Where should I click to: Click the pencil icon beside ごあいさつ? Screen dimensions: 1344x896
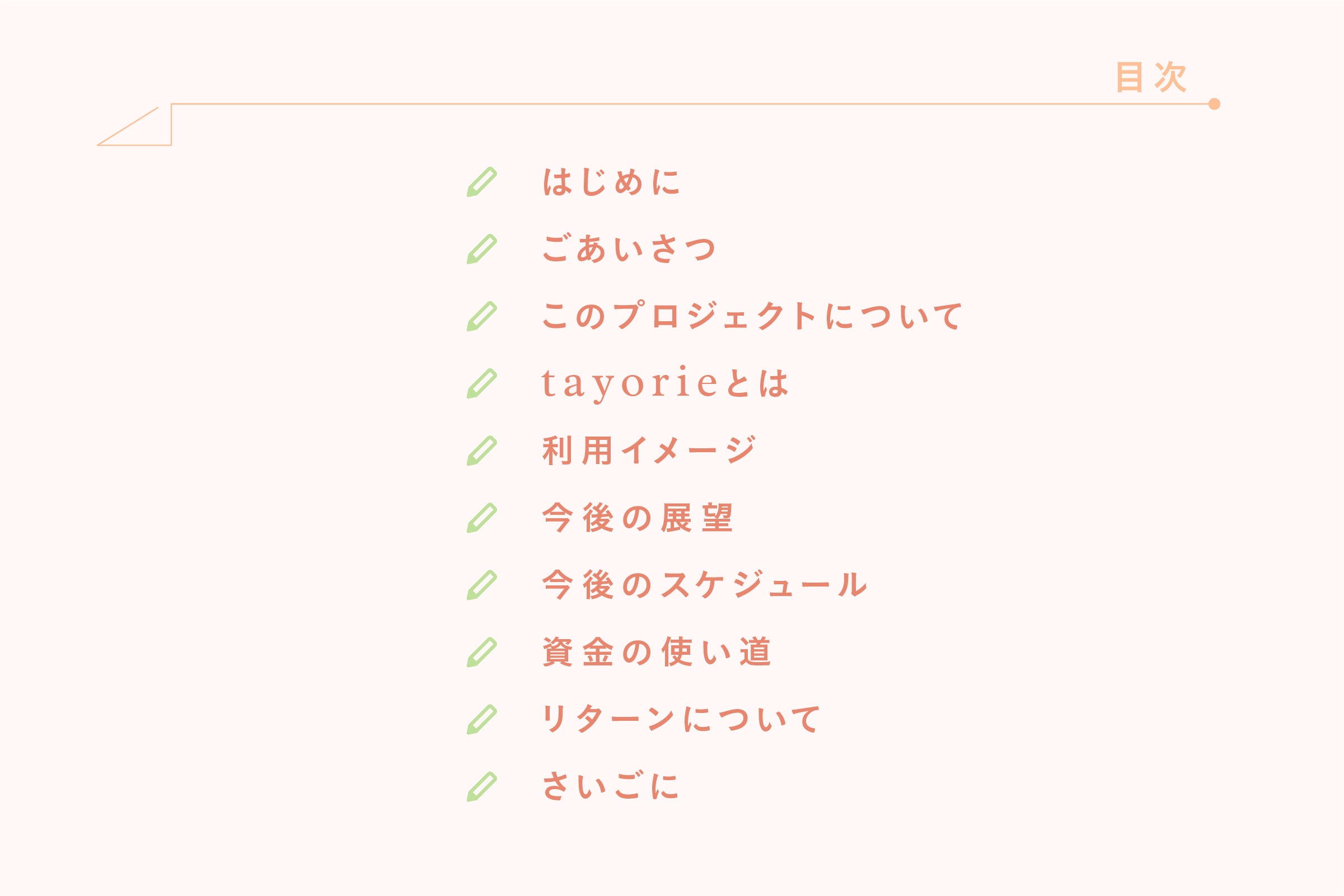[x=482, y=249]
